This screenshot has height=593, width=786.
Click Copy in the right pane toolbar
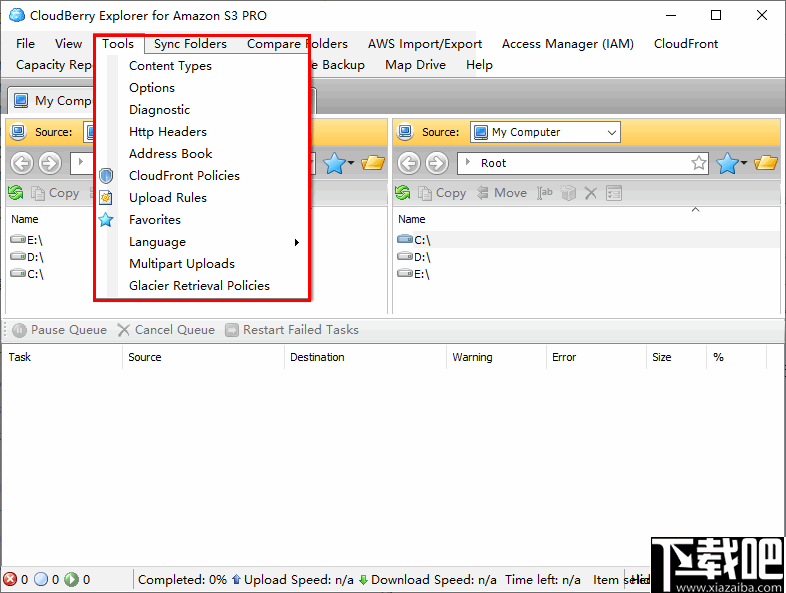pos(442,193)
